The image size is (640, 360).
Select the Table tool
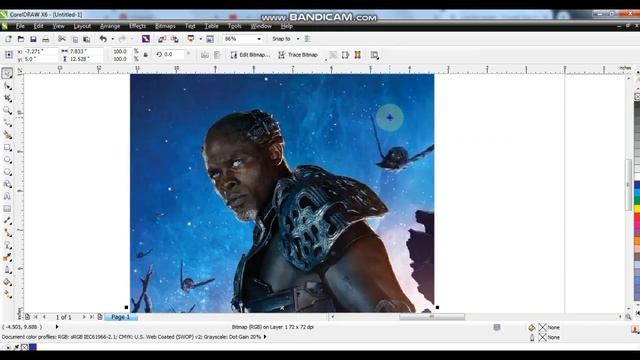pos(7,209)
